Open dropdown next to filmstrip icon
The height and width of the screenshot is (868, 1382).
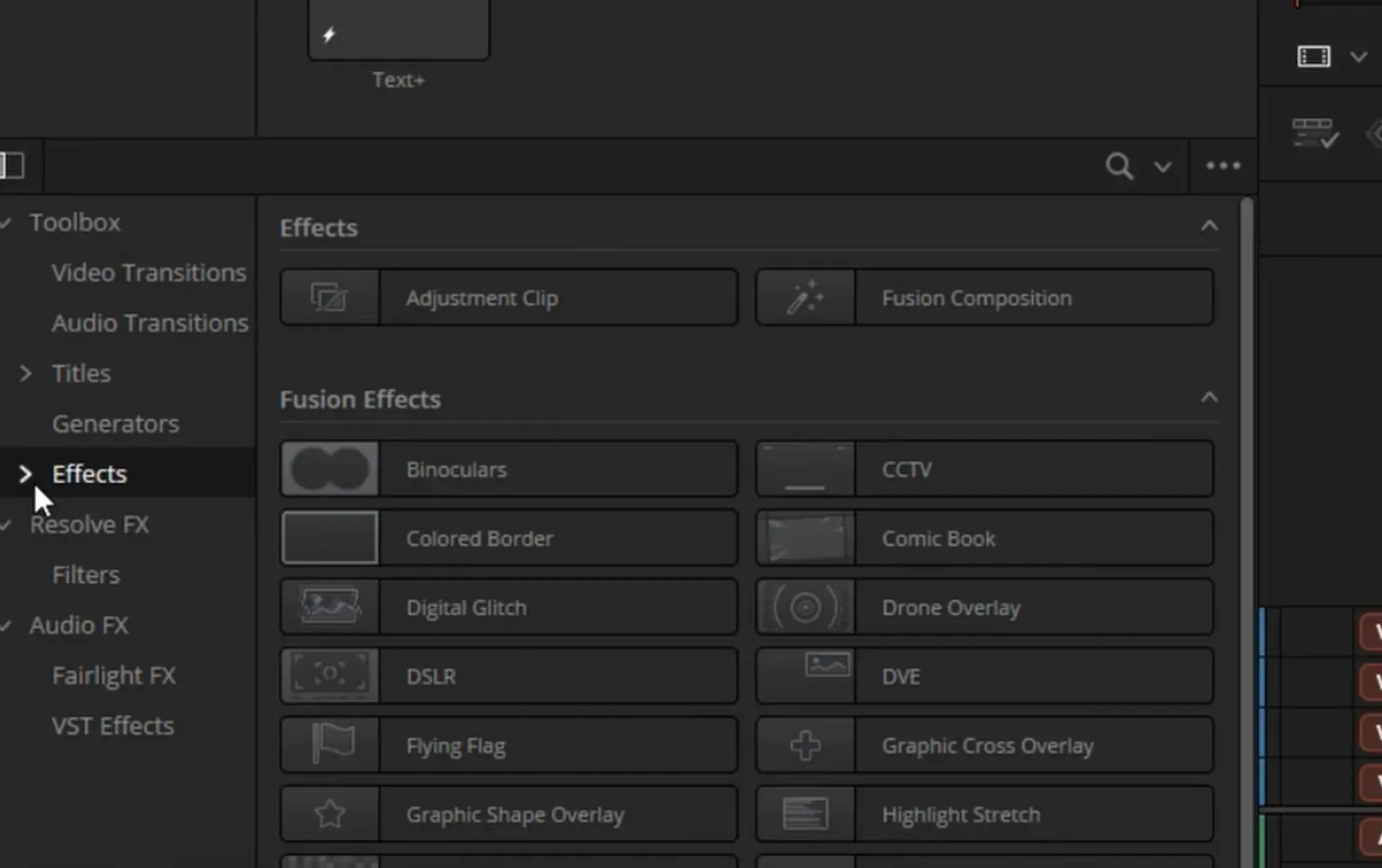pos(1359,57)
